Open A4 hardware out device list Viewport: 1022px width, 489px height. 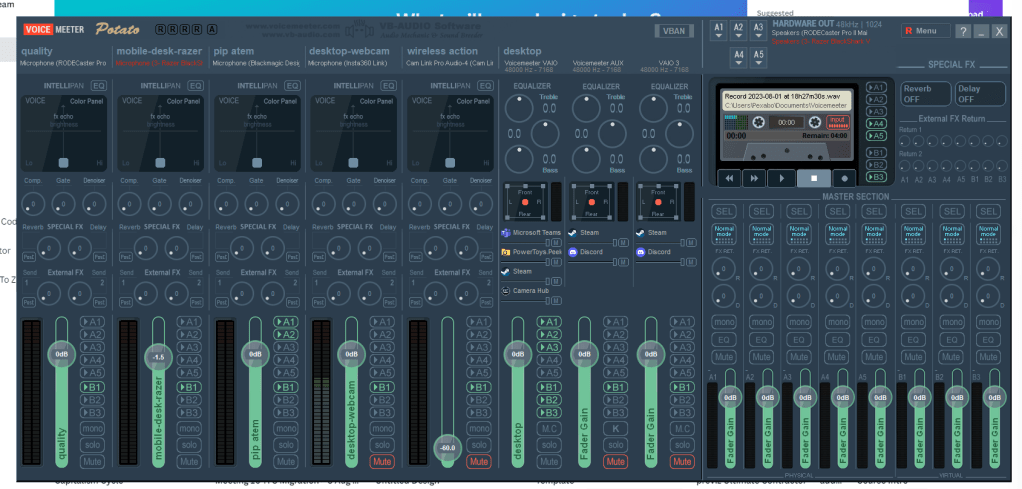point(738,58)
